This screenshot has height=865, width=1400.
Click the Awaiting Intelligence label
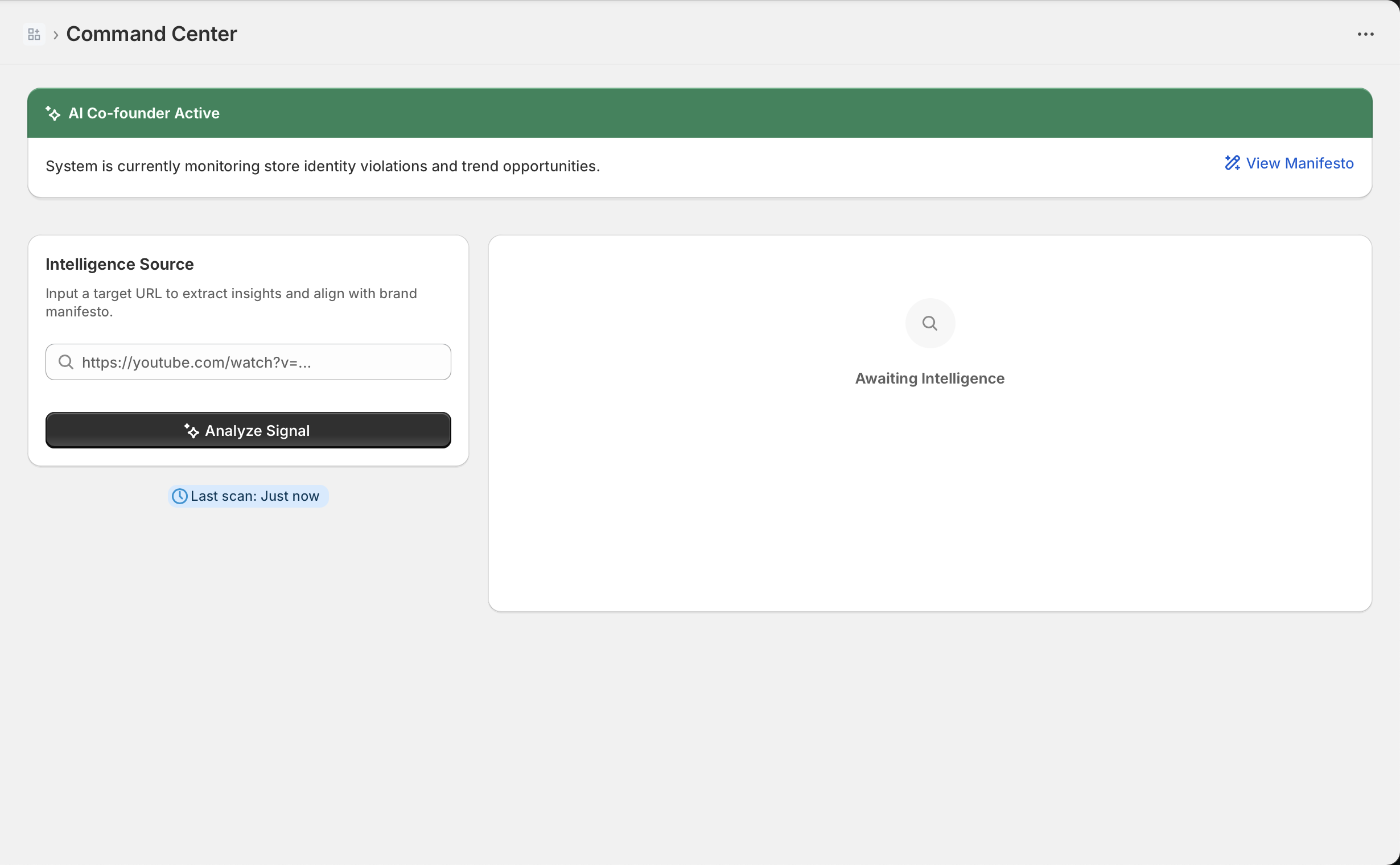tap(929, 378)
